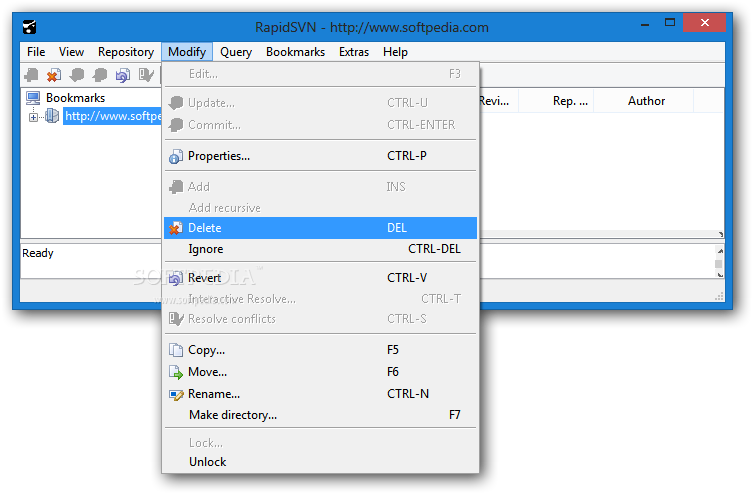This screenshot has width=753, height=494.
Task: Click the Add toolbar icon
Action: (x=32, y=75)
